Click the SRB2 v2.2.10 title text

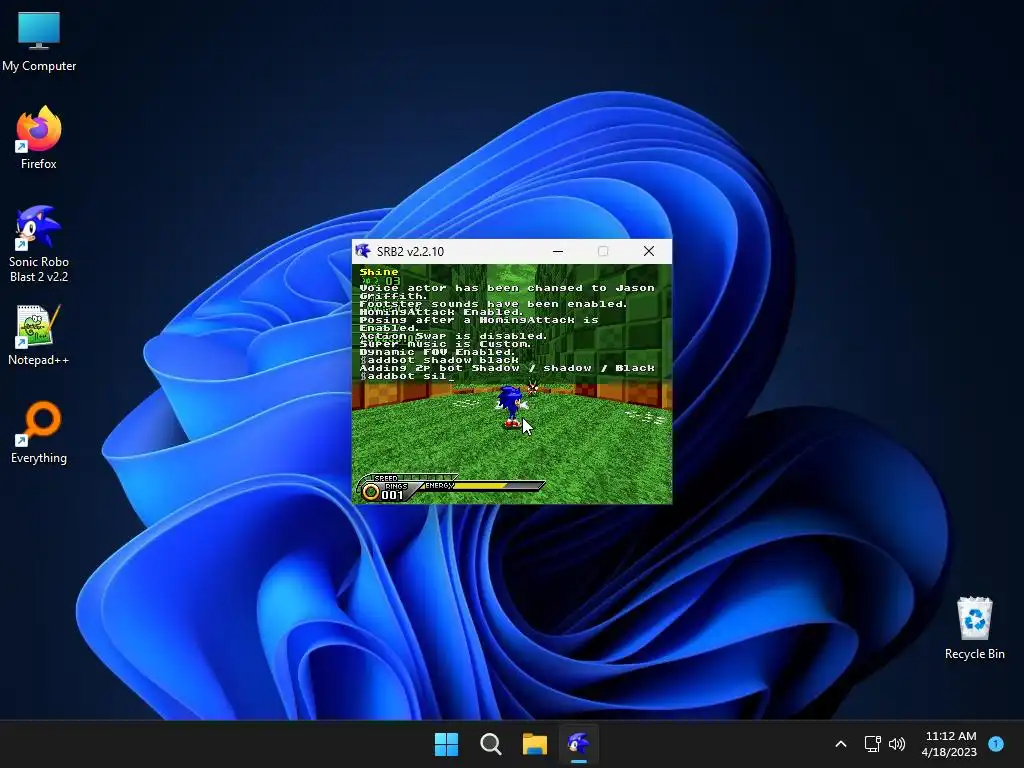410,251
